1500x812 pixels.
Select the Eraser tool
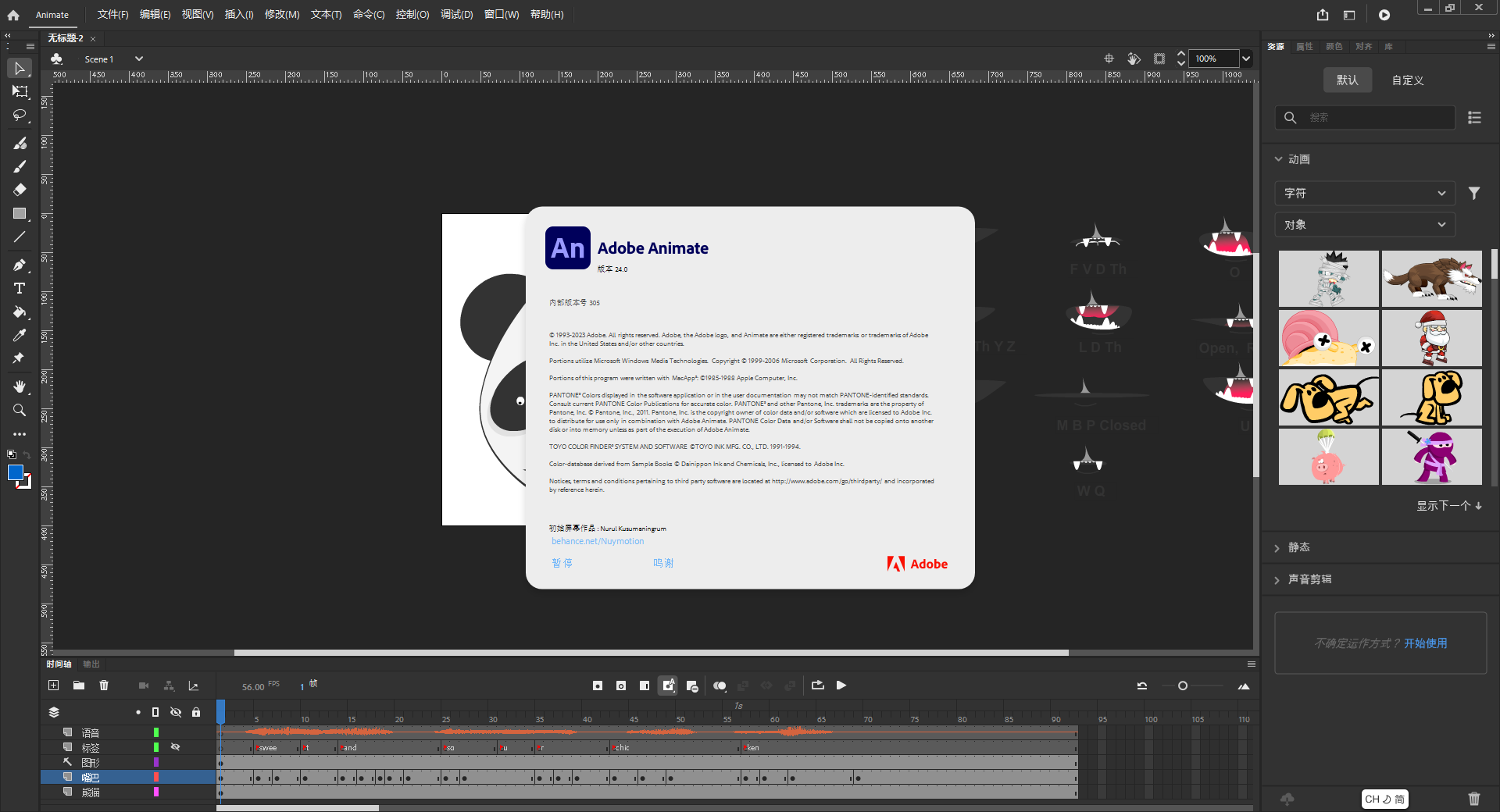pyautogui.click(x=20, y=190)
